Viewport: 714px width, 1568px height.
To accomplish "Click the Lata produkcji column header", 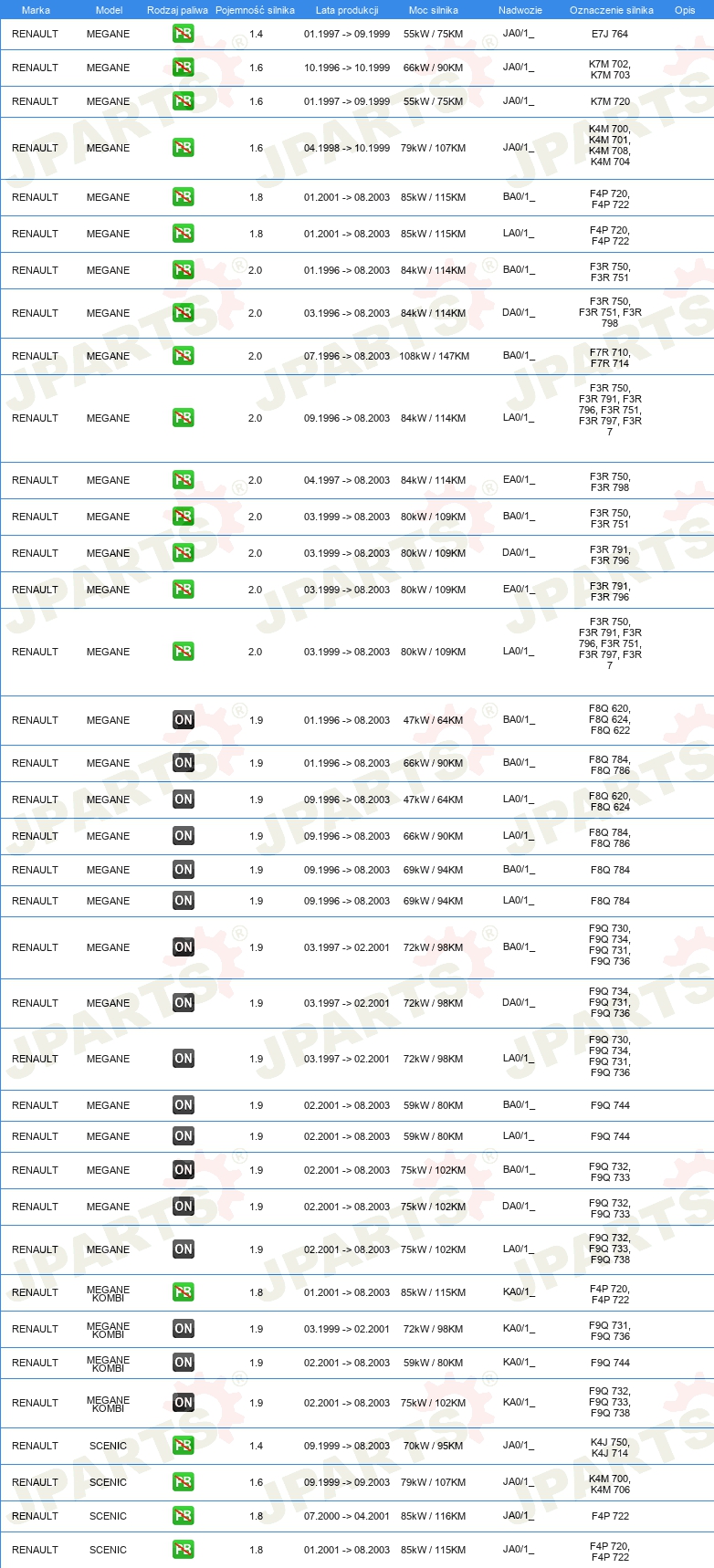I will (x=347, y=10).
